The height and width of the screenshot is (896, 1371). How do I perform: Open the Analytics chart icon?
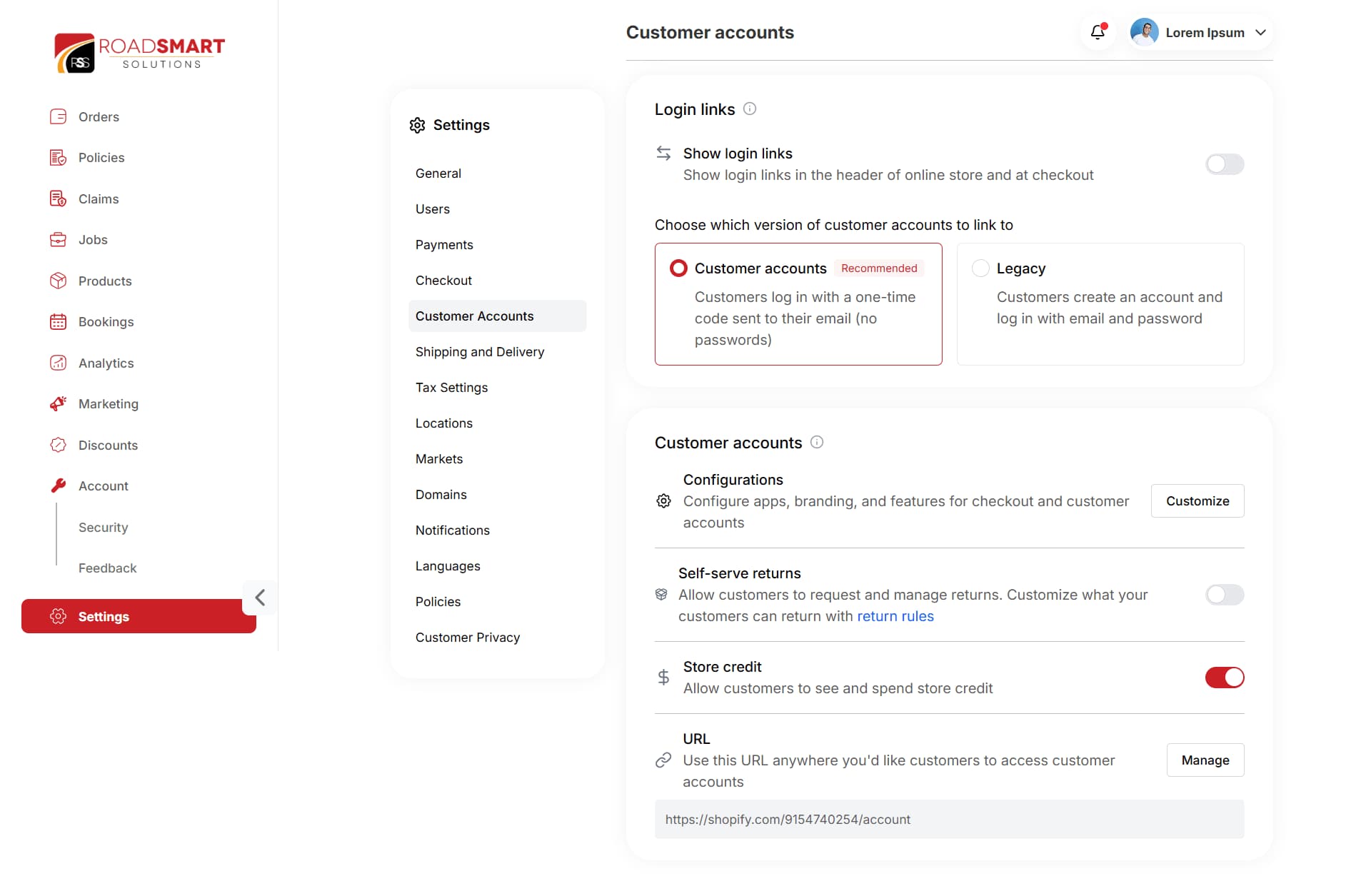(58, 363)
